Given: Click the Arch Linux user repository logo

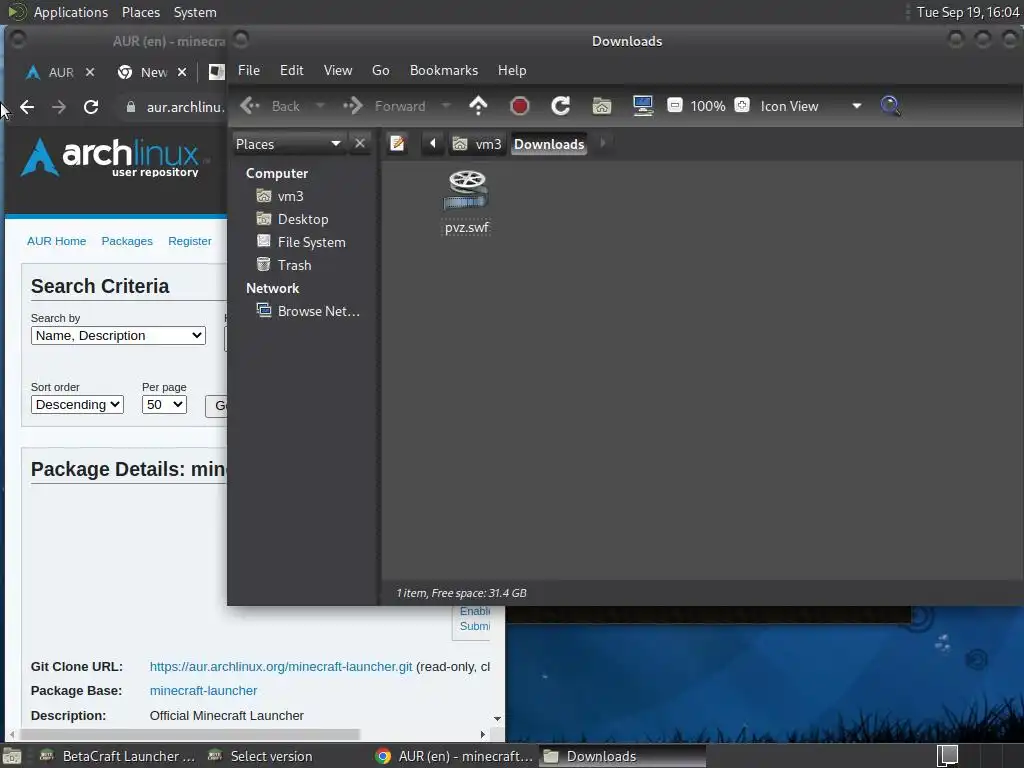Looking at the screenshot, I should point(111,157).
